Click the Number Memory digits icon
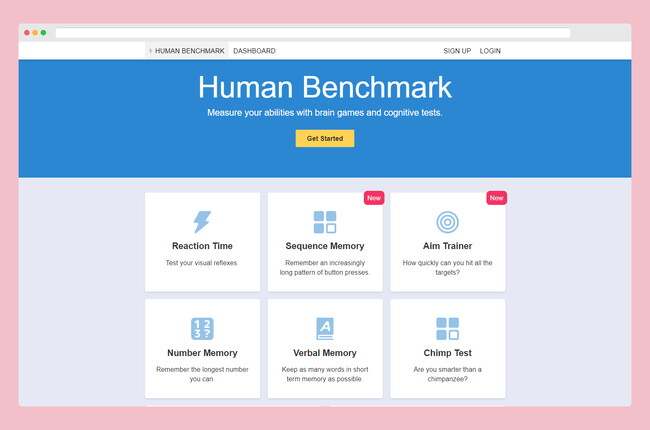The image size is (650, 430). [202, 329]
